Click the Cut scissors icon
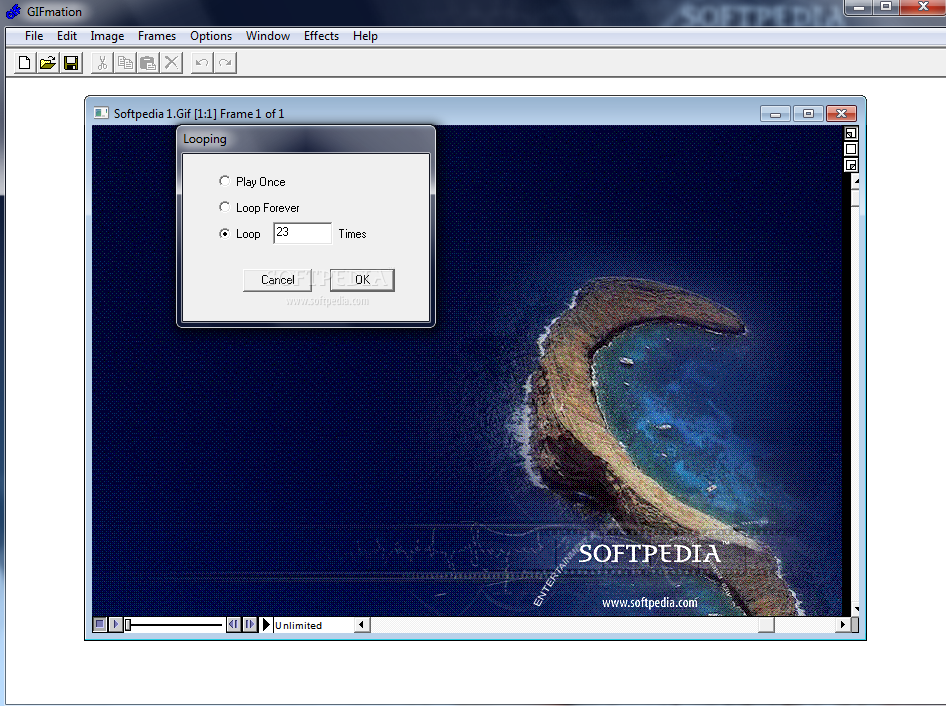 pos(102,63)
